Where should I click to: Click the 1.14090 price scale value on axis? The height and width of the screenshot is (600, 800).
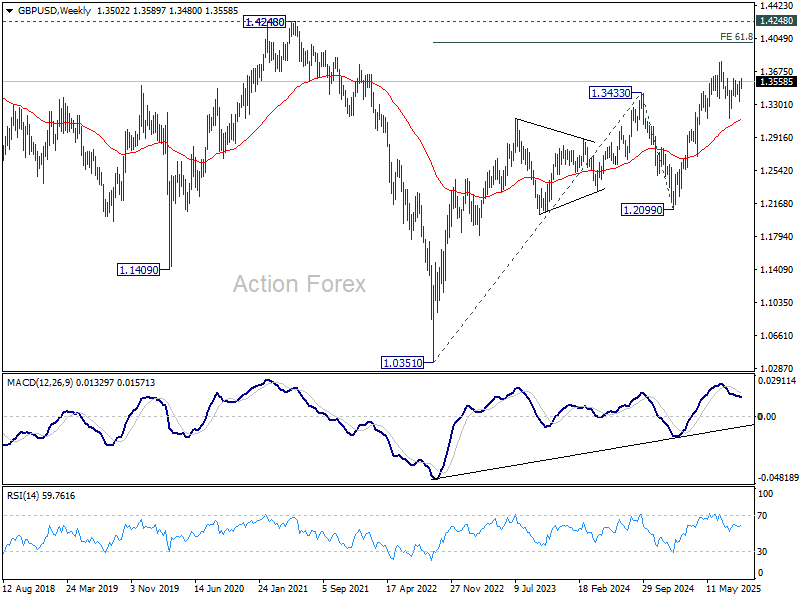pos(777,269)
